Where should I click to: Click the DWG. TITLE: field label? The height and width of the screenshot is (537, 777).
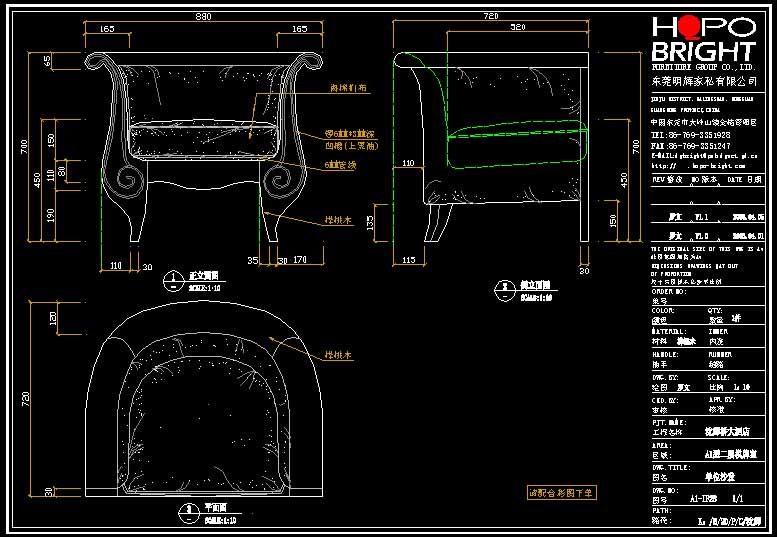(x=671, y=467)
